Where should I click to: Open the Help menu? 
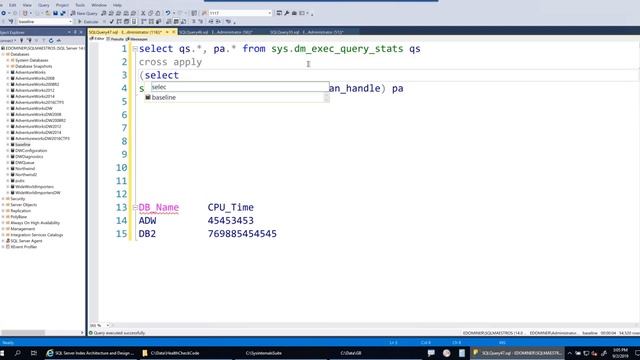point(117,5)
